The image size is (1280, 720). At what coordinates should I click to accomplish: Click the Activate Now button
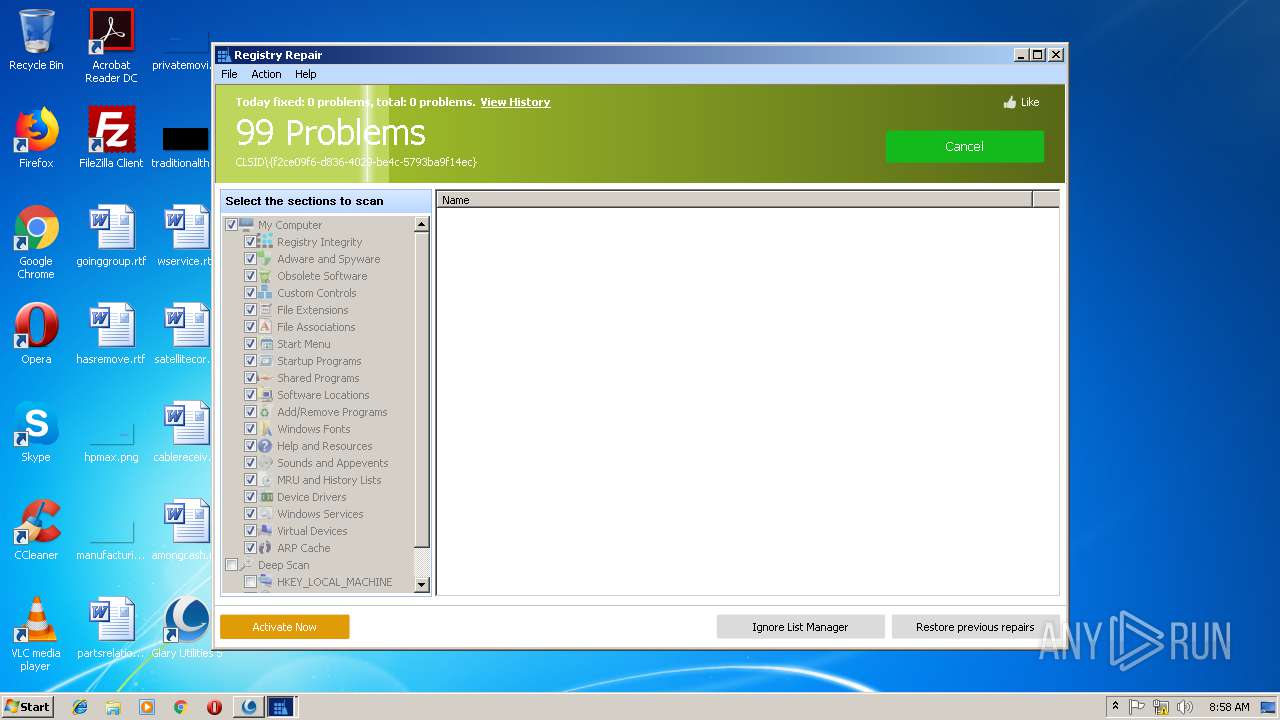[285, 627]
